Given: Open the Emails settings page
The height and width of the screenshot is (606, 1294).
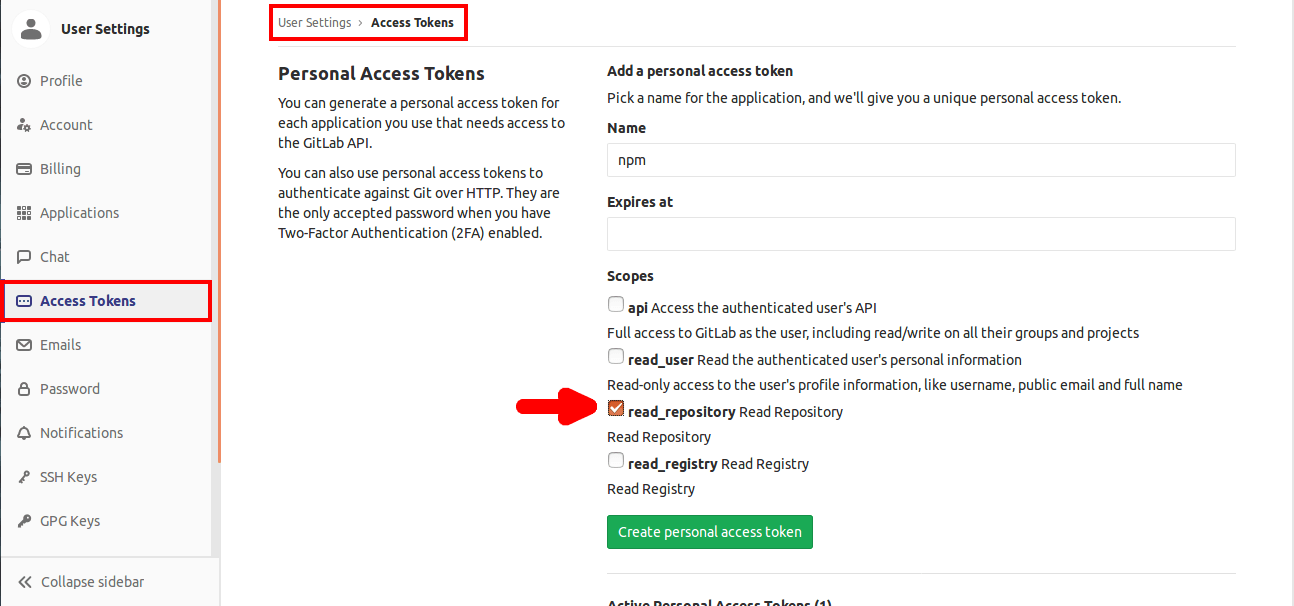Looking at the screenshot, I should tap(60, 345).
